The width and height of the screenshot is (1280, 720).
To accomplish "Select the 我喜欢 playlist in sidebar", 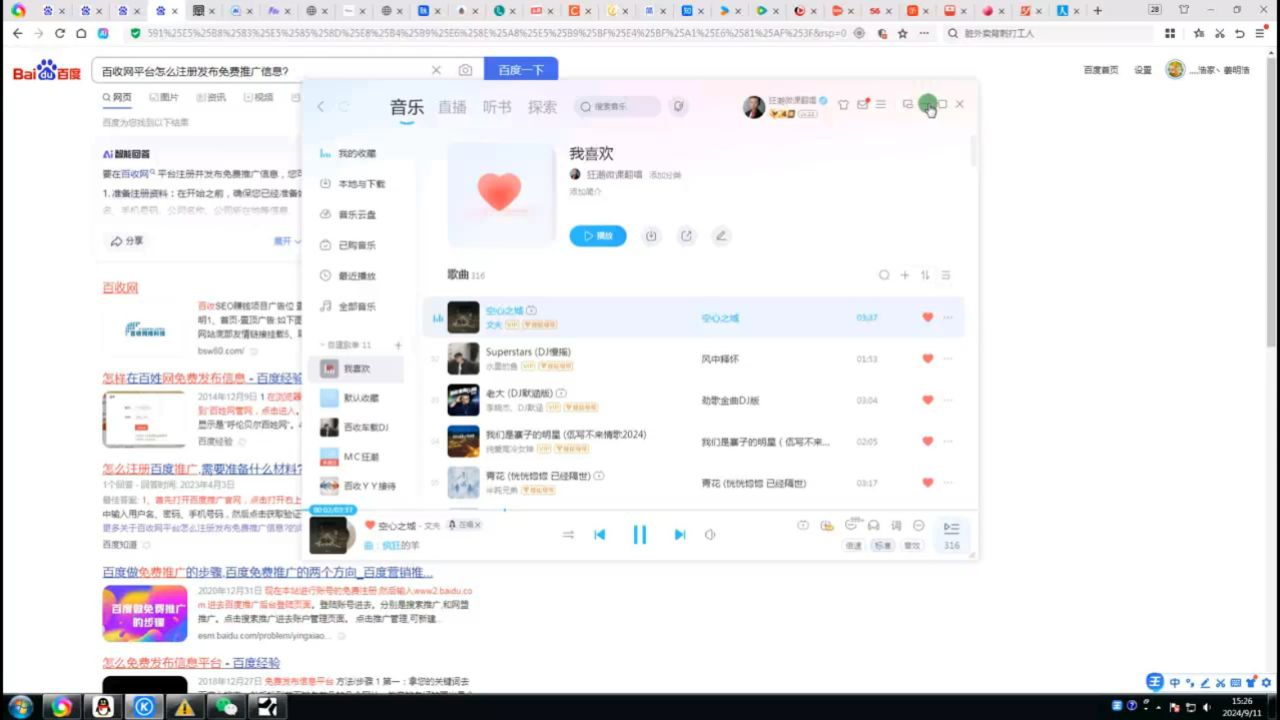I will coord(356,369).
